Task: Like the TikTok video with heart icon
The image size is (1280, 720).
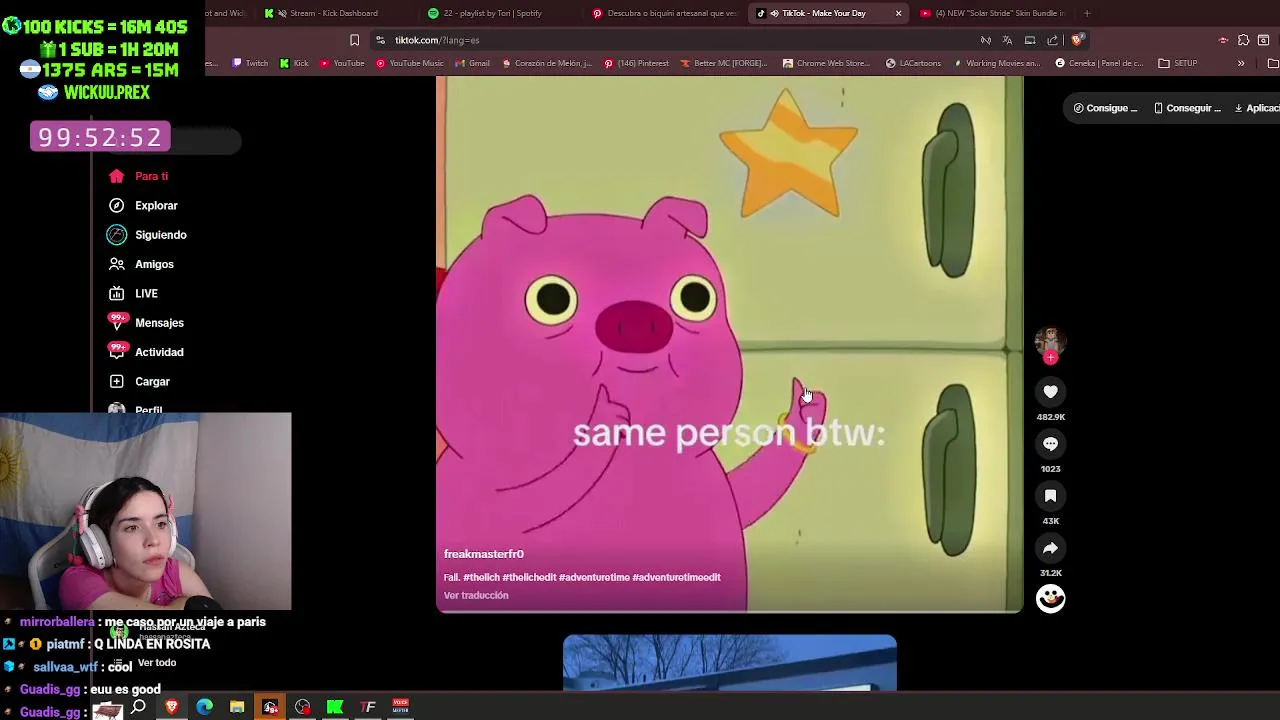Action: (1050, 392)
